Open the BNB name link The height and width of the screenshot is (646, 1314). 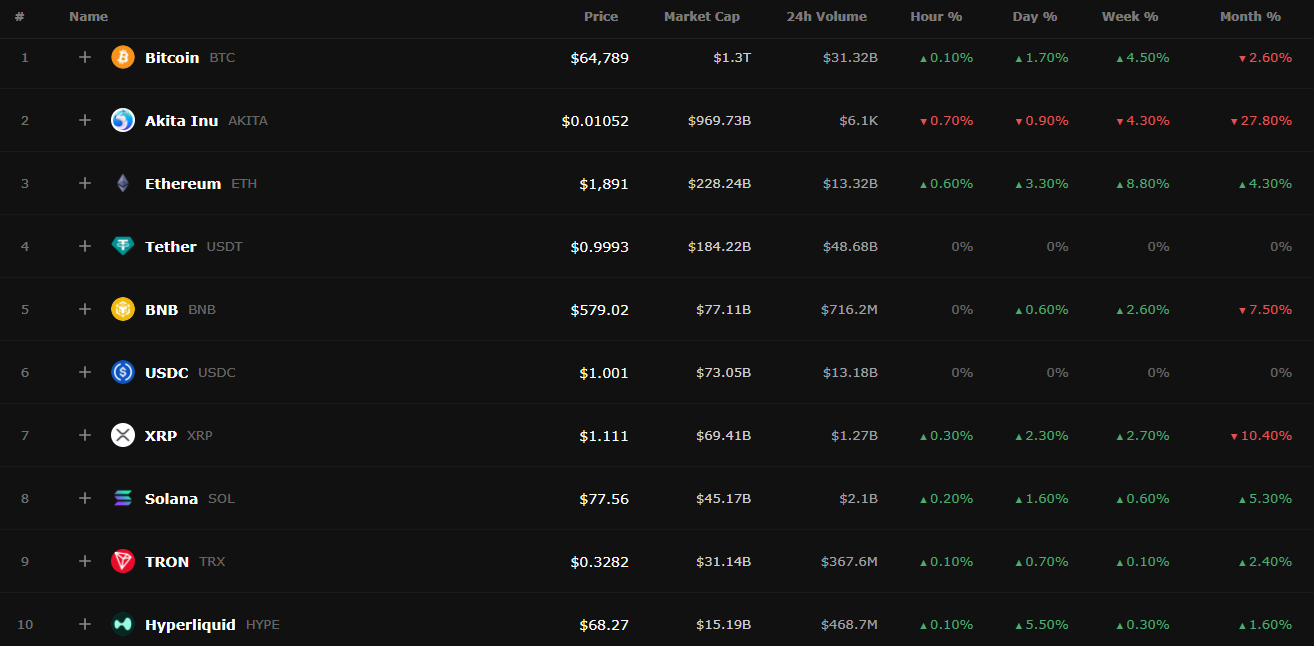point(162,310)
